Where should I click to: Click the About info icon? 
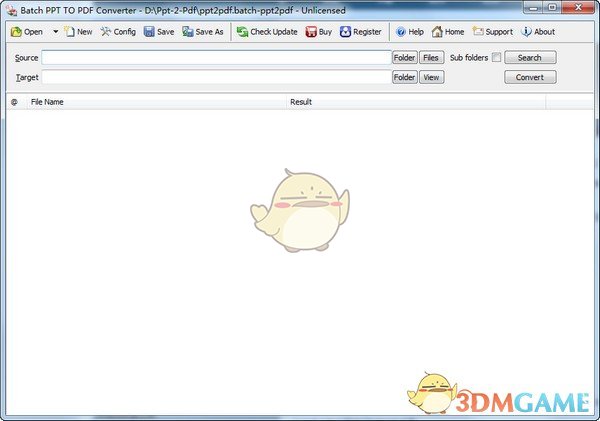526,32
